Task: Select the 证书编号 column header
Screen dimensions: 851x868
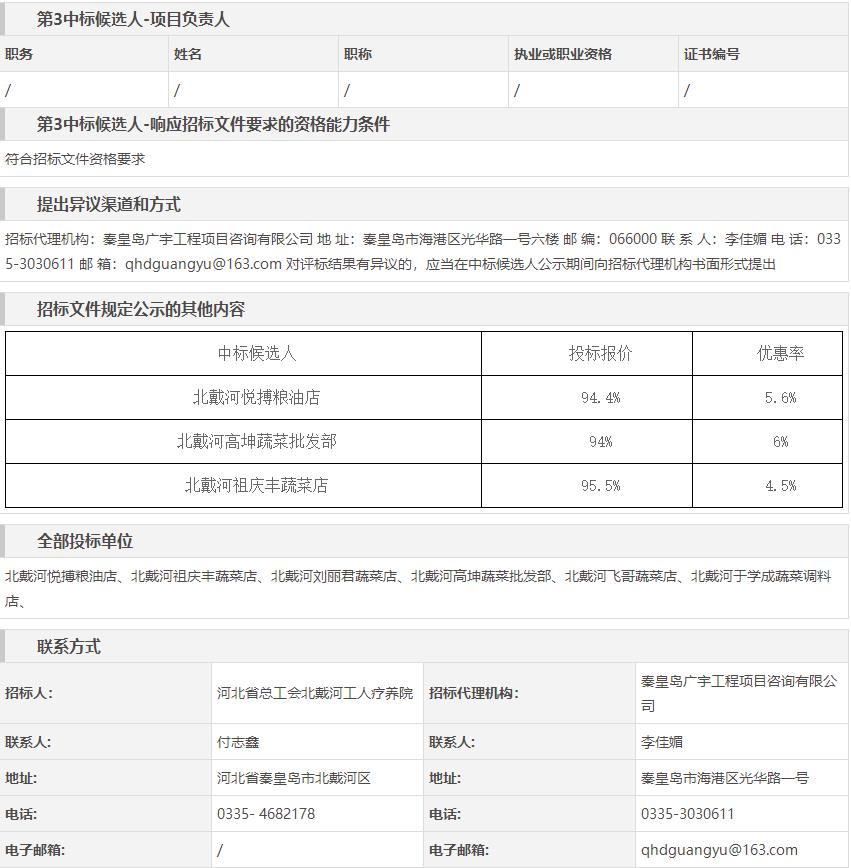Action: [x=711, y=54]
